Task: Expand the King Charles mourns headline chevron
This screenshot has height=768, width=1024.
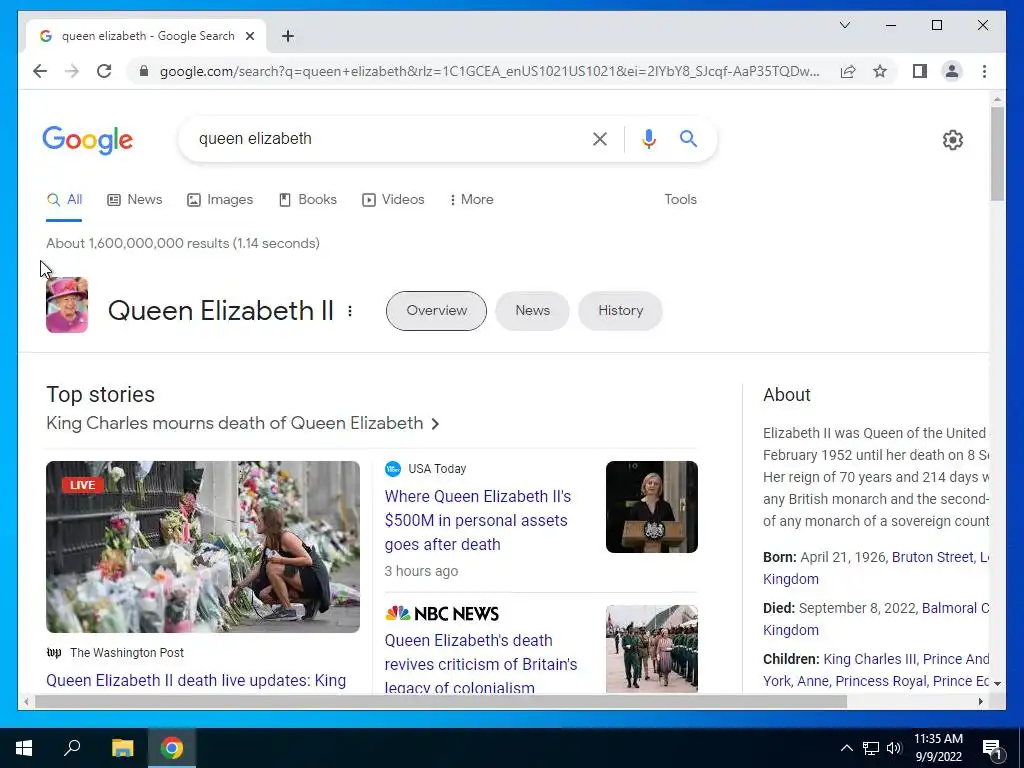Action: (x=436, y=424)
